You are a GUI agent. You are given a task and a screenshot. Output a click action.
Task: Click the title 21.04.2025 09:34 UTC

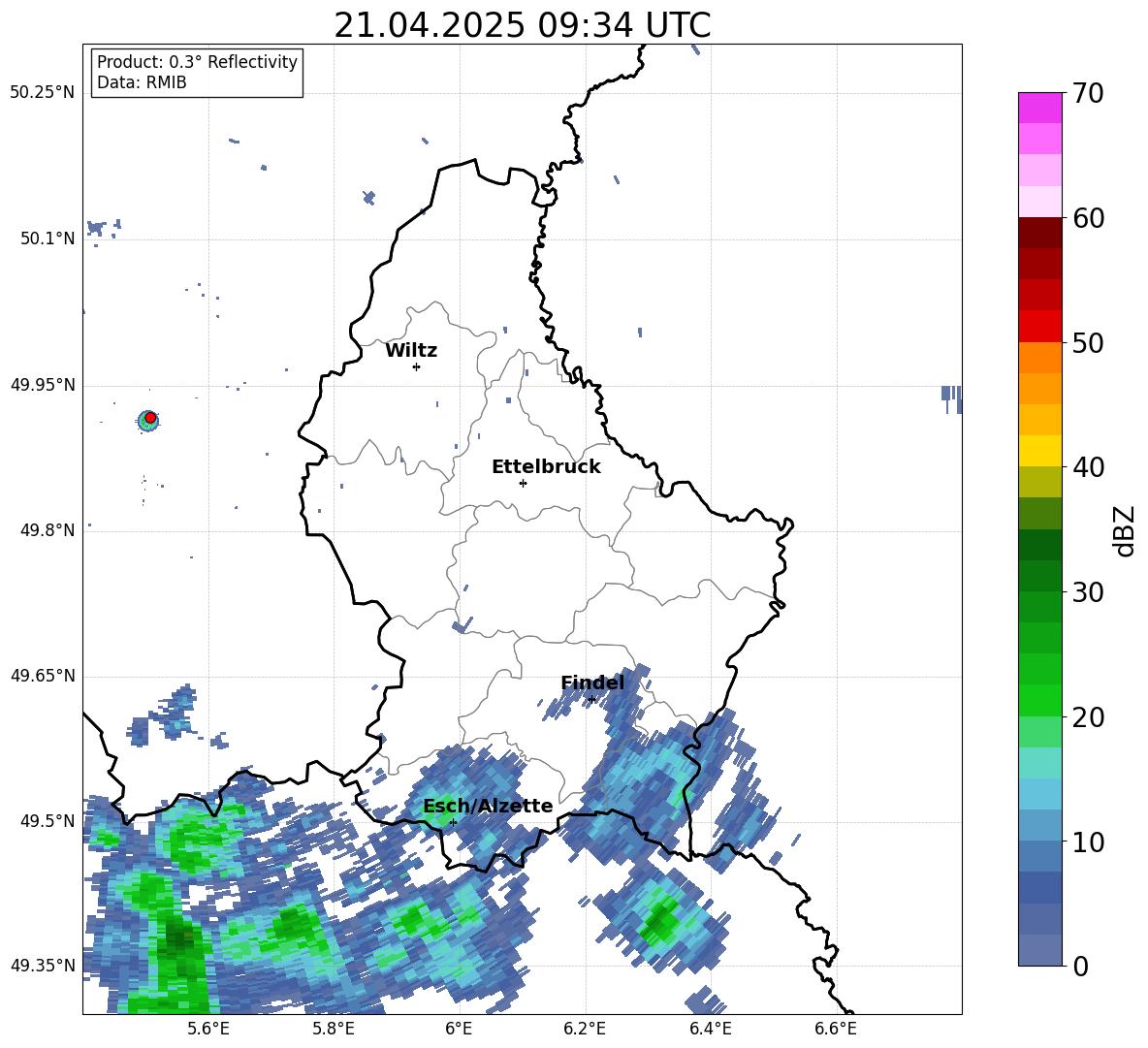pyautogui.click(x=522, y=26)
